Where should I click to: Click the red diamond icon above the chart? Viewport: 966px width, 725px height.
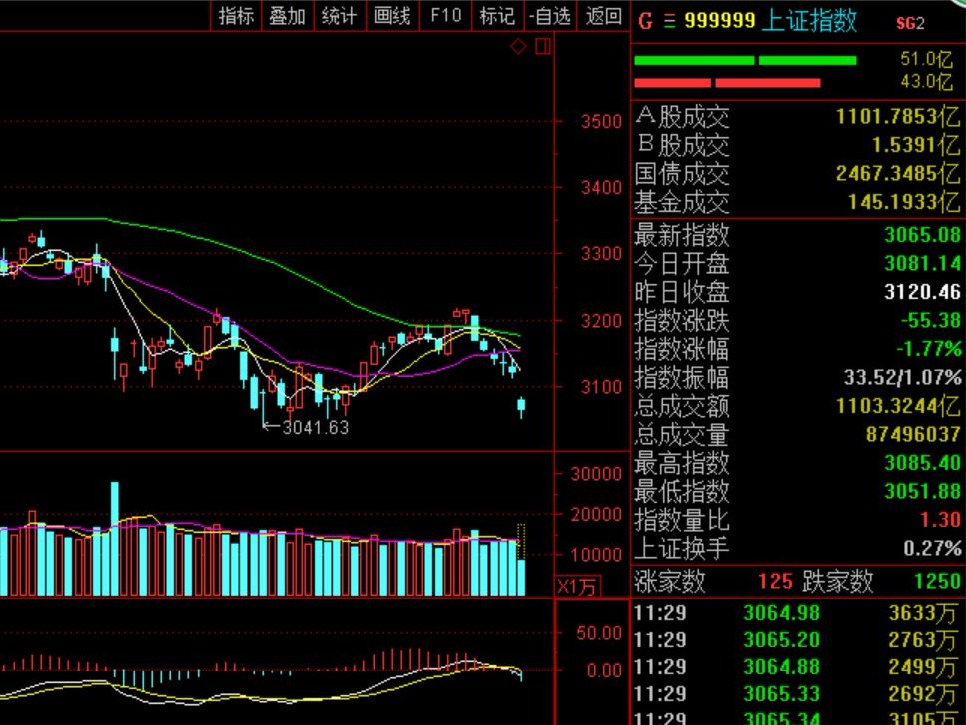(518, 46)
